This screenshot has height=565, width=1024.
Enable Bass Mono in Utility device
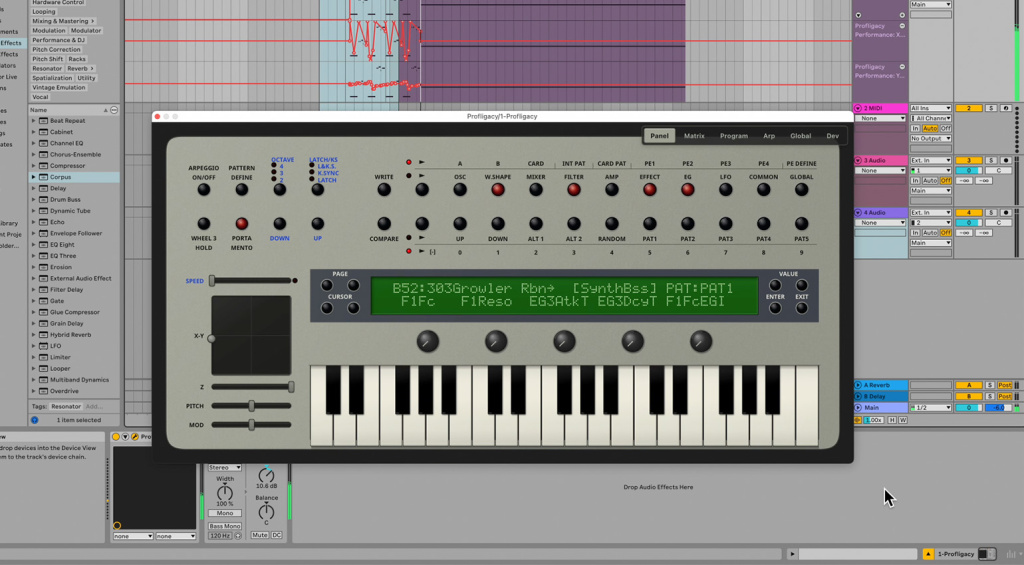click(x=225, y=526)
